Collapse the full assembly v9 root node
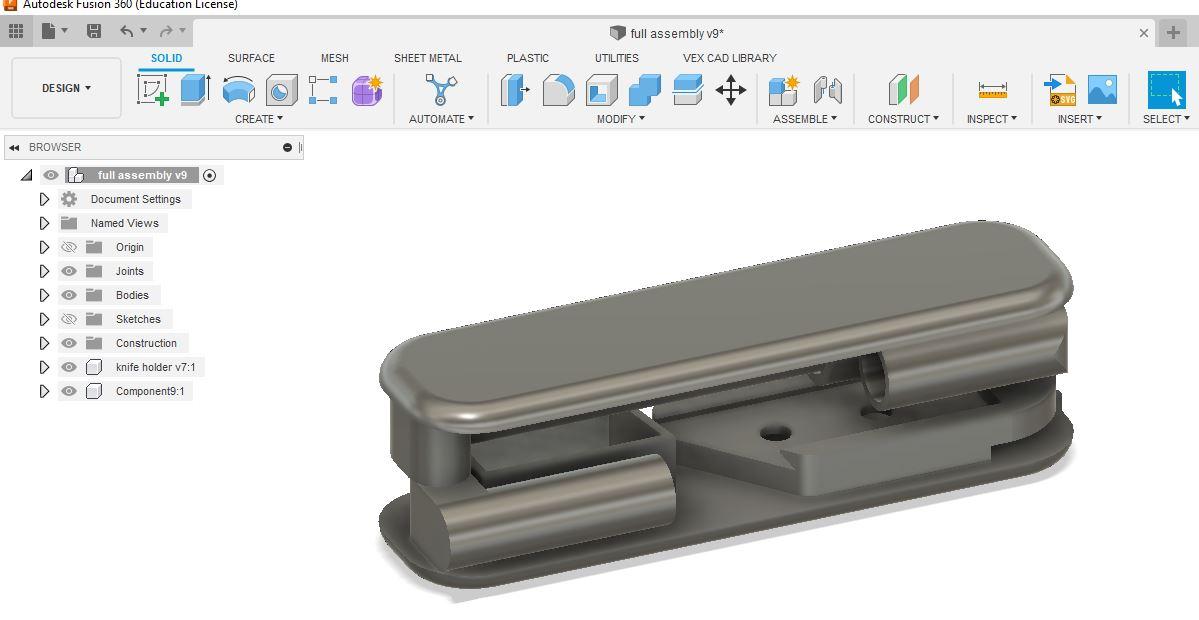 pos(27,175)
